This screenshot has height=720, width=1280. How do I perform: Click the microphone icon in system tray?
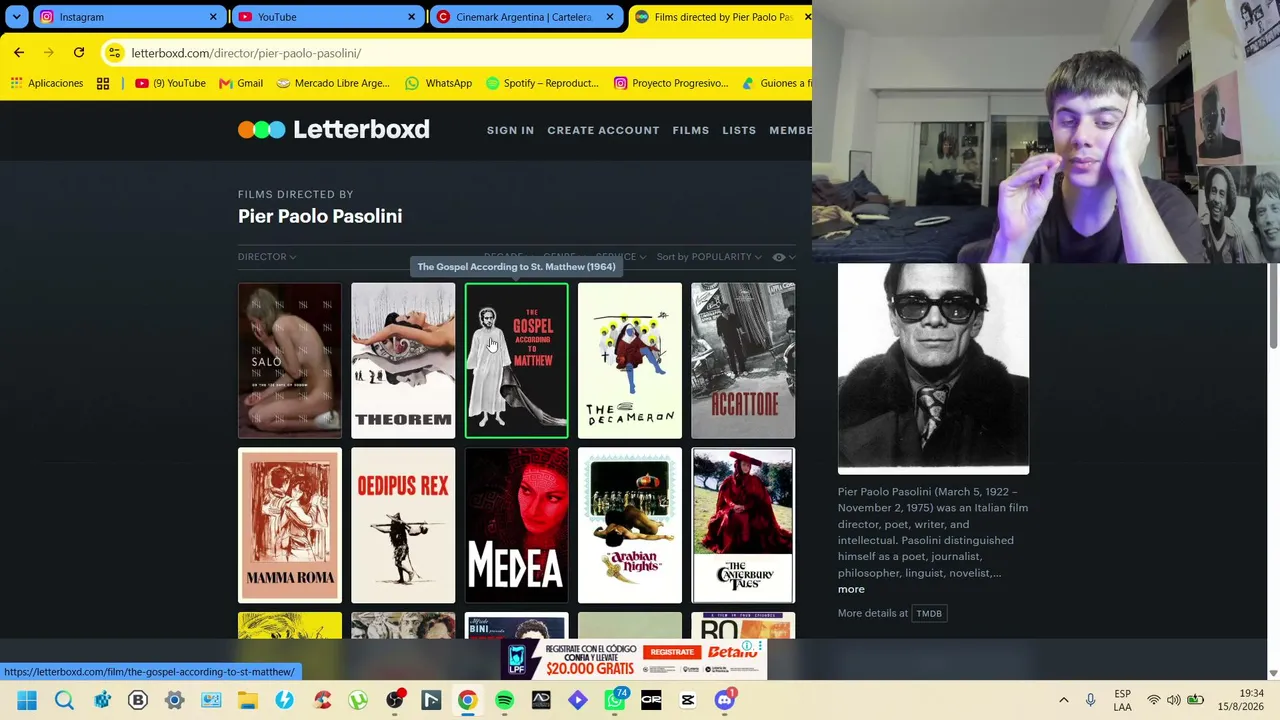pos(1091,700)
